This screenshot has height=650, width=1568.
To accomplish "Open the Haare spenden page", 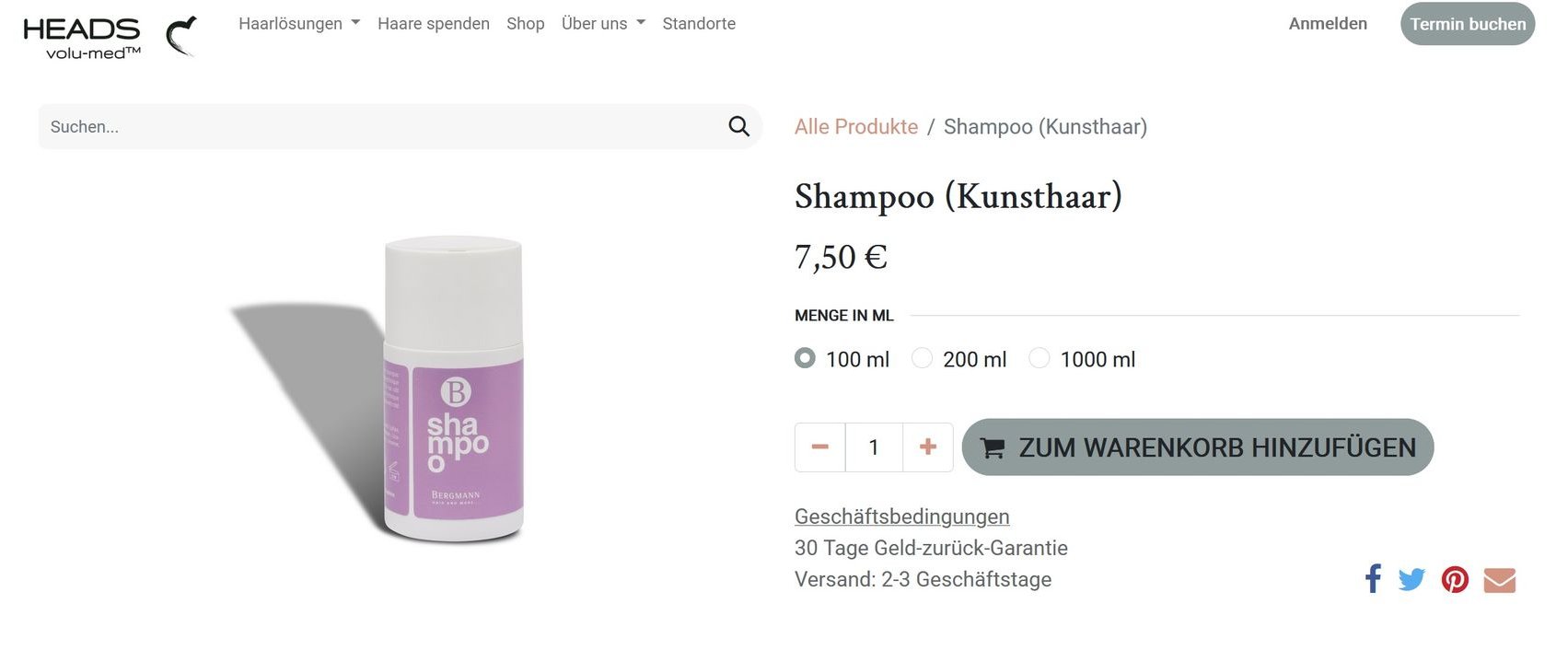I will point(434,24).
